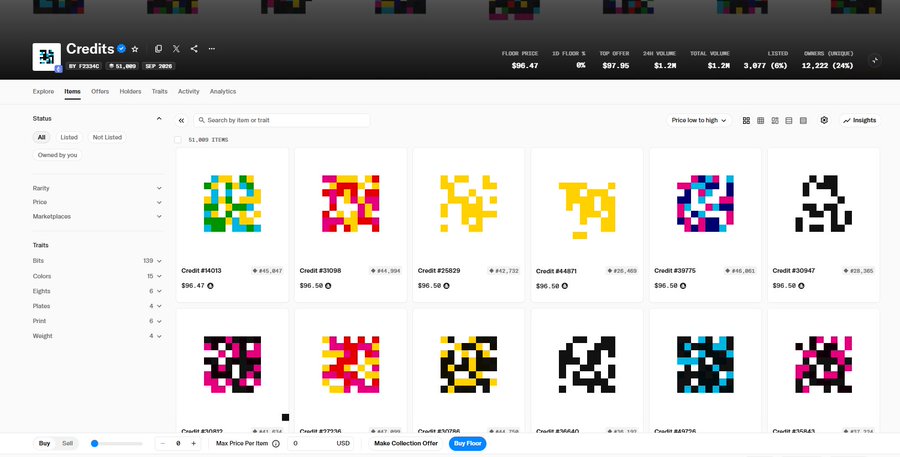
Task: Star the Credits collection as favorite
Action: pos(135,49)
